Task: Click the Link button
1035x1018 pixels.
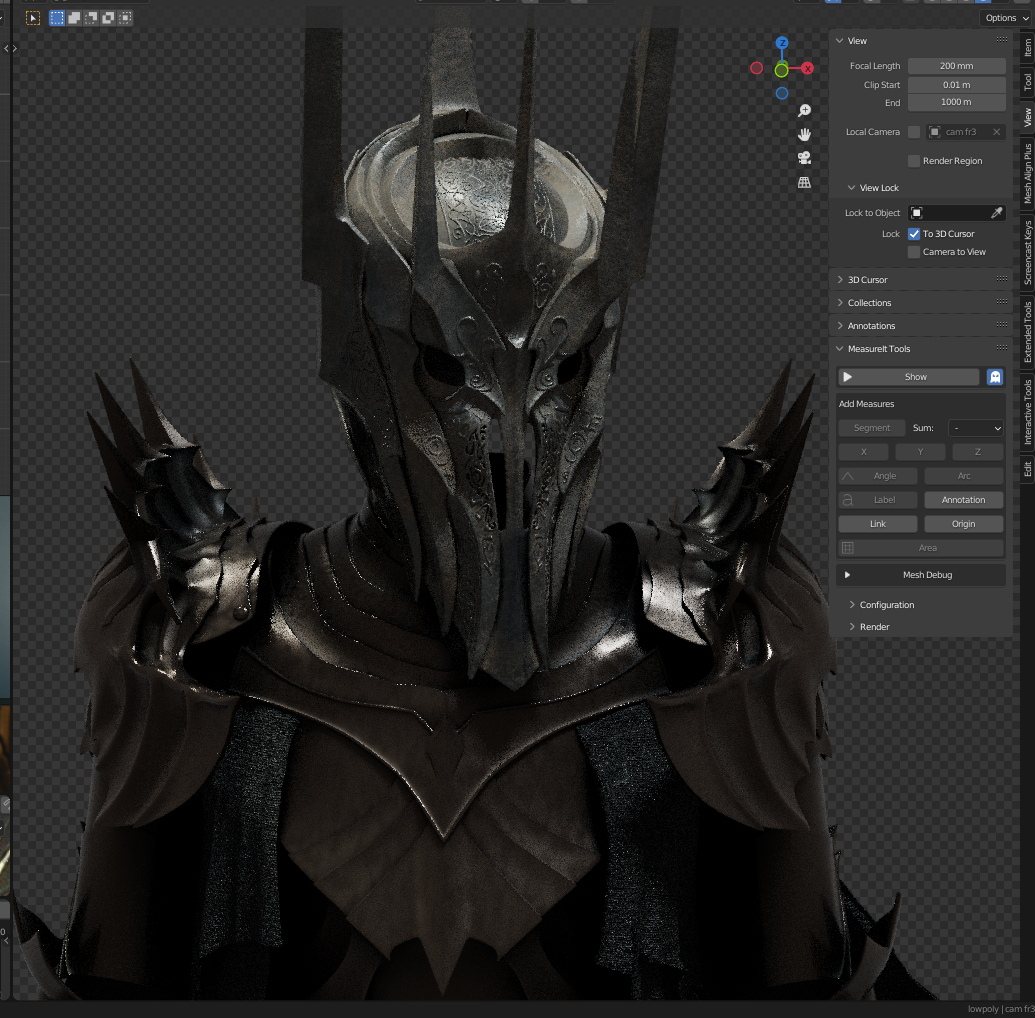Action: [878, 524]
